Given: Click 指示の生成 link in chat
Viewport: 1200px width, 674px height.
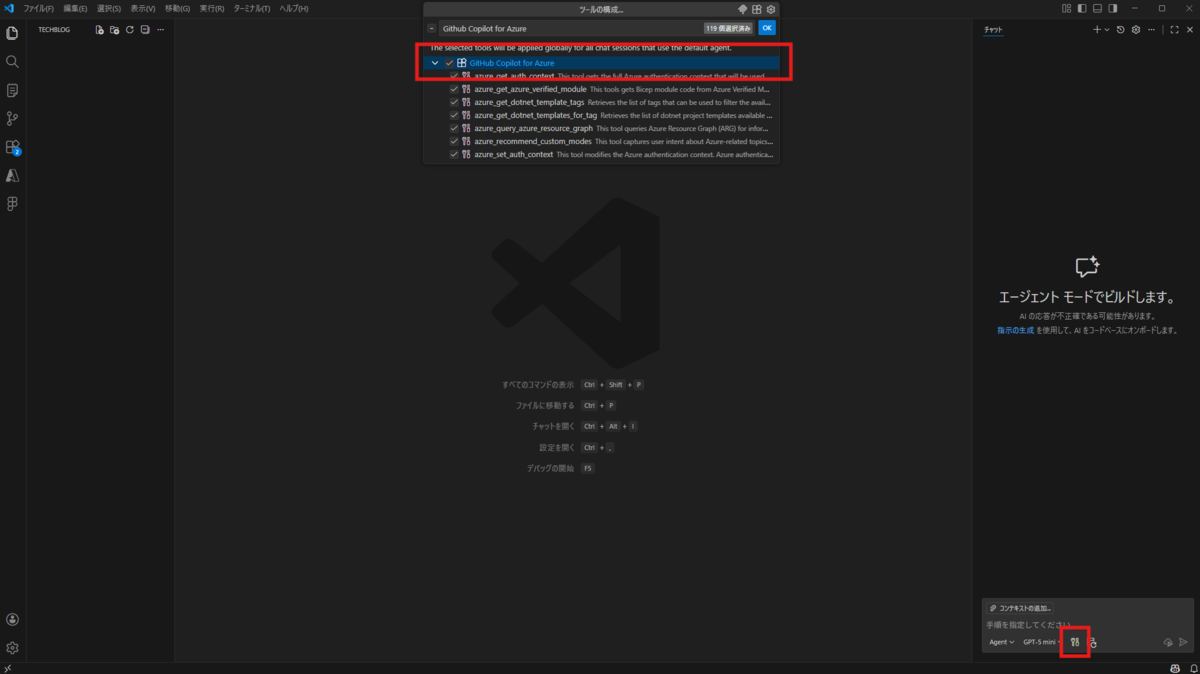Looking at the screenshot, I should click(x=1015, y=330).
